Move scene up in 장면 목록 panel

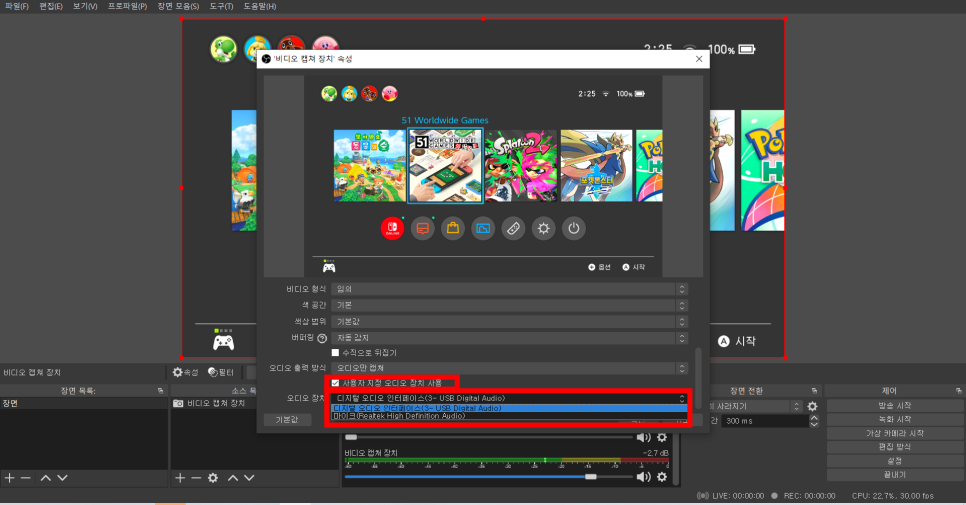[46, 478]
